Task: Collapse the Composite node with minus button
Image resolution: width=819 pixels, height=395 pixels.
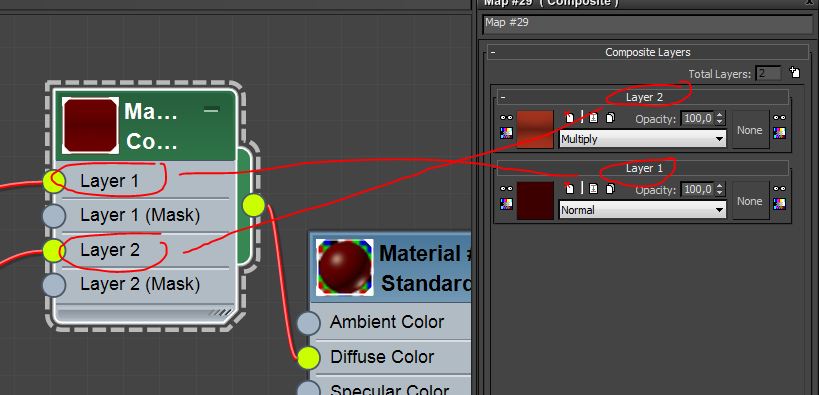Action: click(211, 109)
